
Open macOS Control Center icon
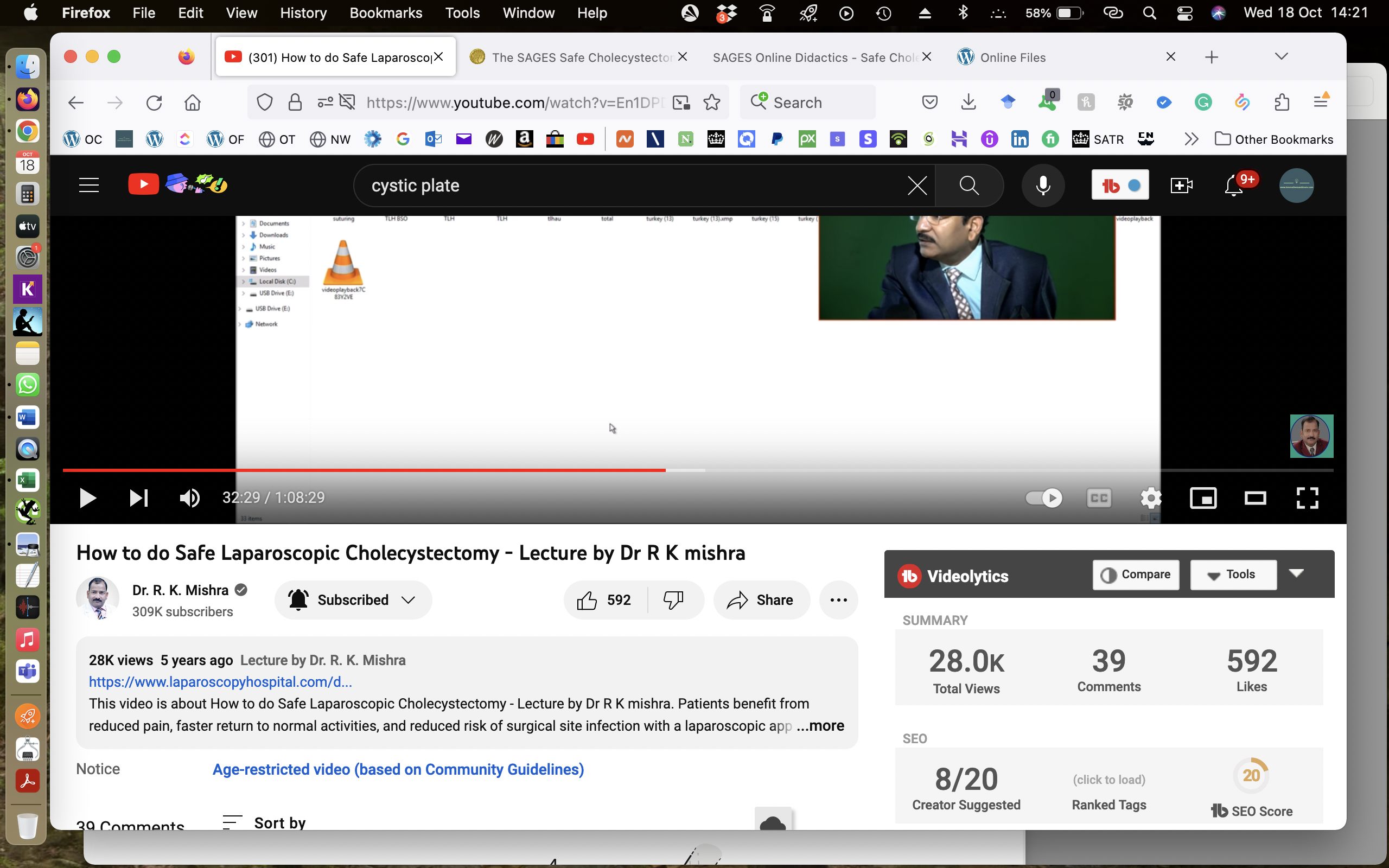[1184, 12]
